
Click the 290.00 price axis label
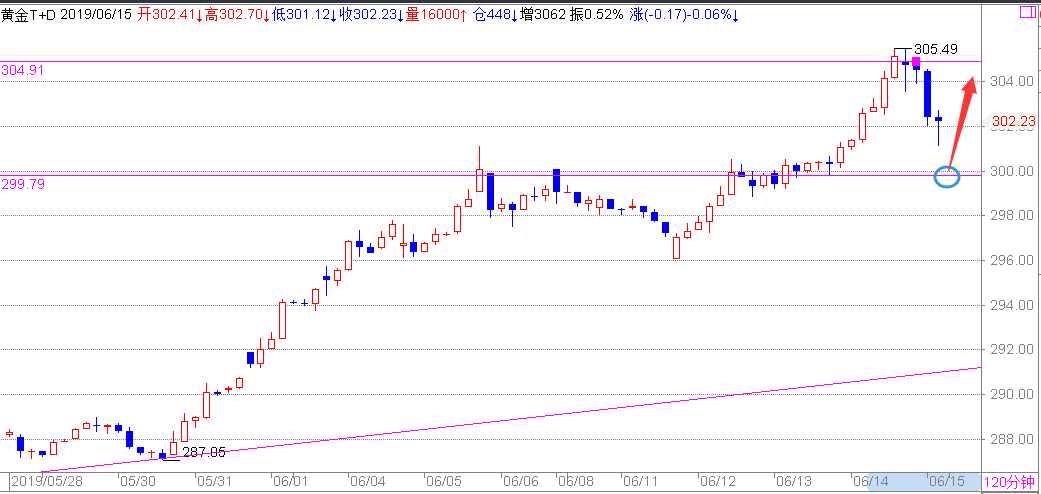(1012, 394)
